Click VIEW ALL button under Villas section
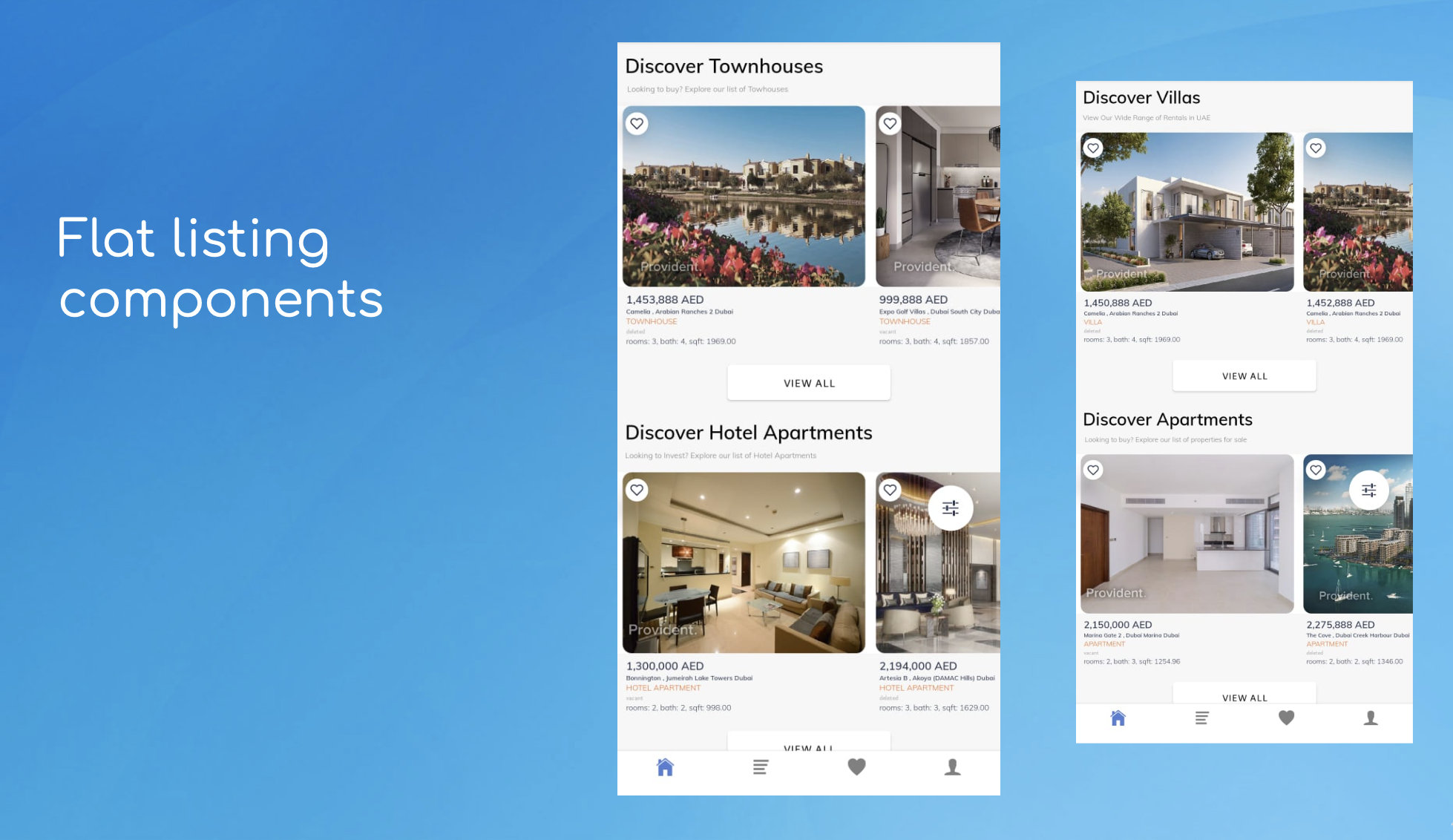 click(1243, 376)
